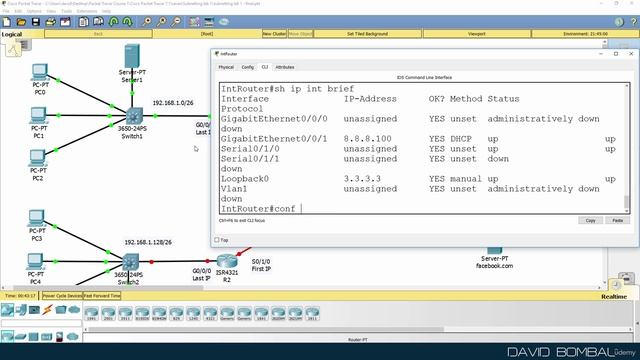Click into the CLI terminal input area
The height and width of the screenshot is (360, 640).
(422, 148)
